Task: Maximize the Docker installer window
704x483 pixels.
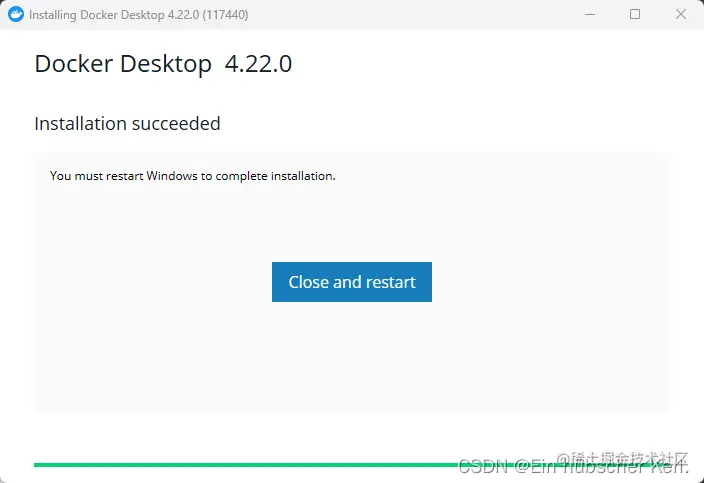Action: tap(635, 14)
